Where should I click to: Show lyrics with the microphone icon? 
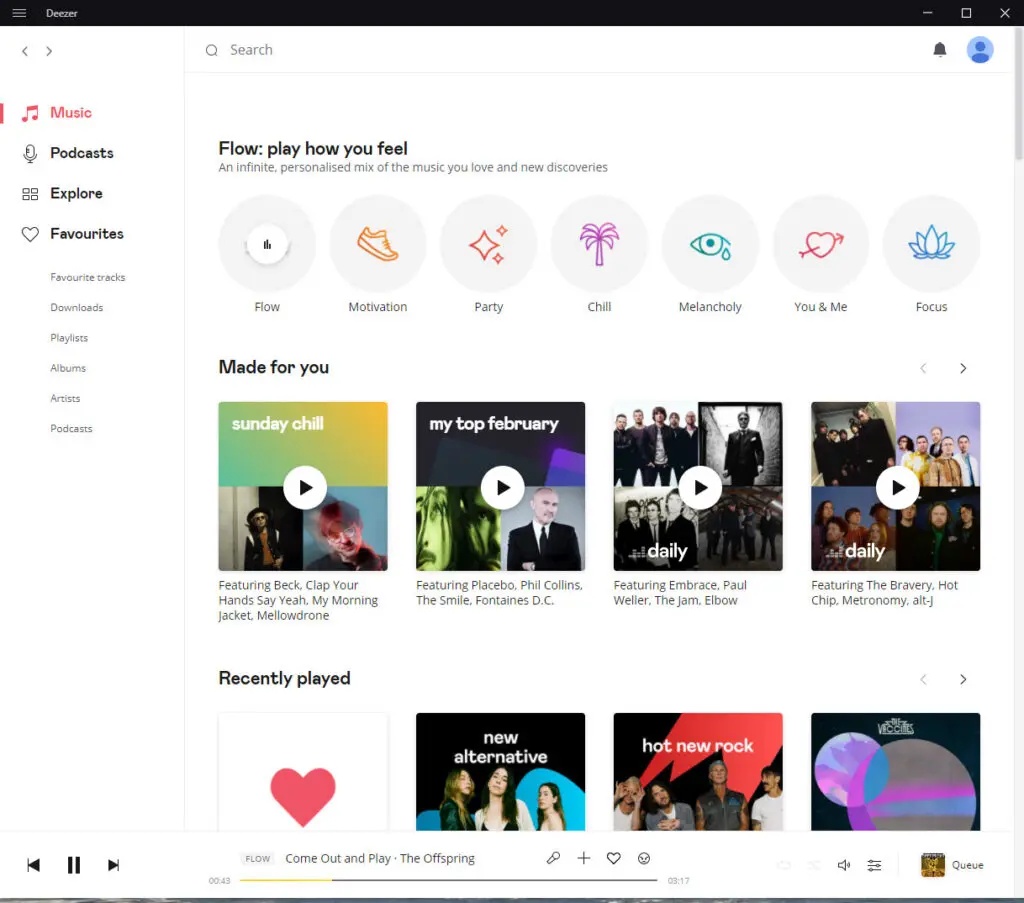pos(553,858)
